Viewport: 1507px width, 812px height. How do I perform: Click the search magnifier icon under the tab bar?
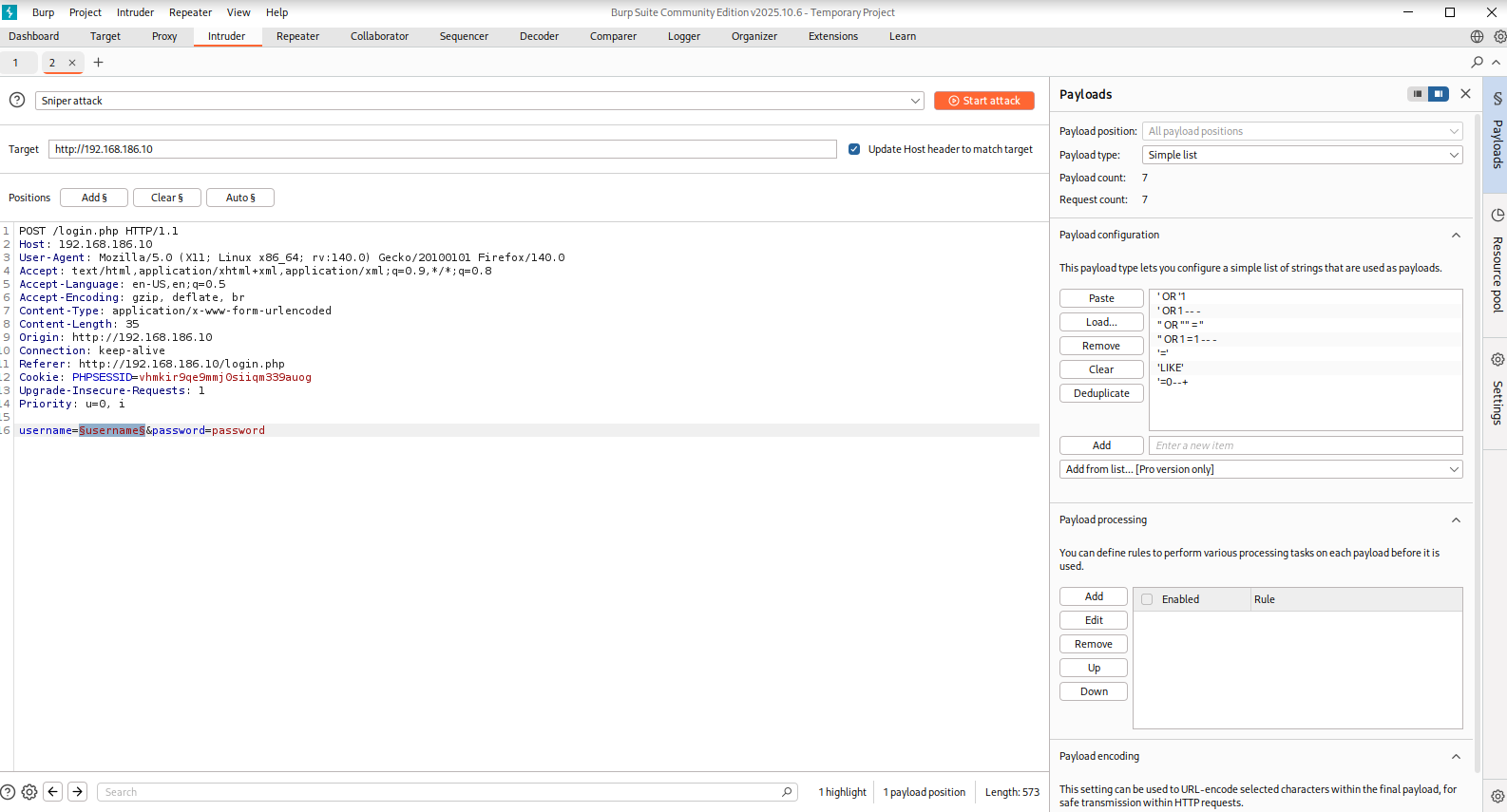pyautogui.click(x=1477, y=63)
